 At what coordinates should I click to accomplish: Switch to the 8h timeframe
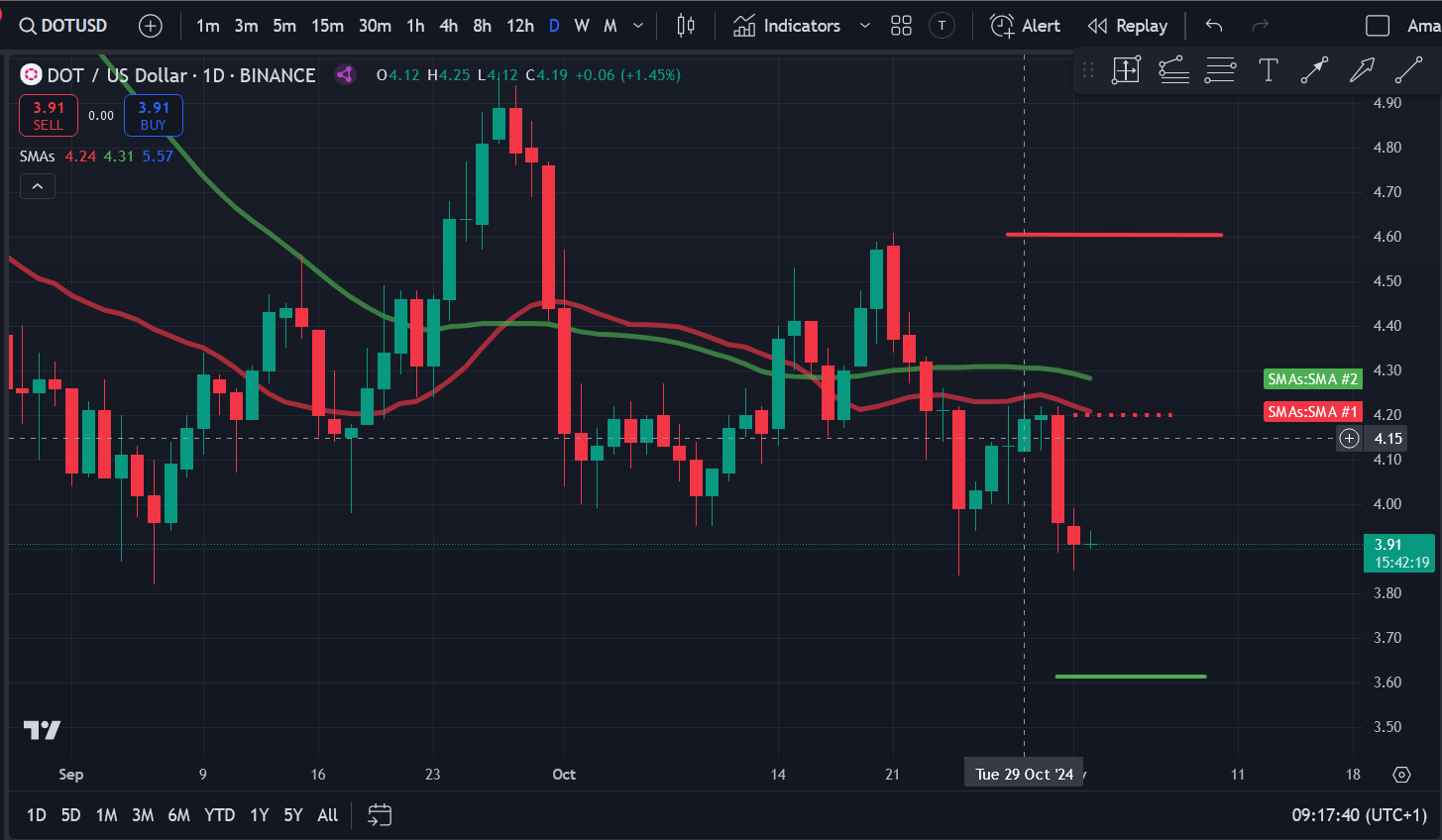[482, 26]
